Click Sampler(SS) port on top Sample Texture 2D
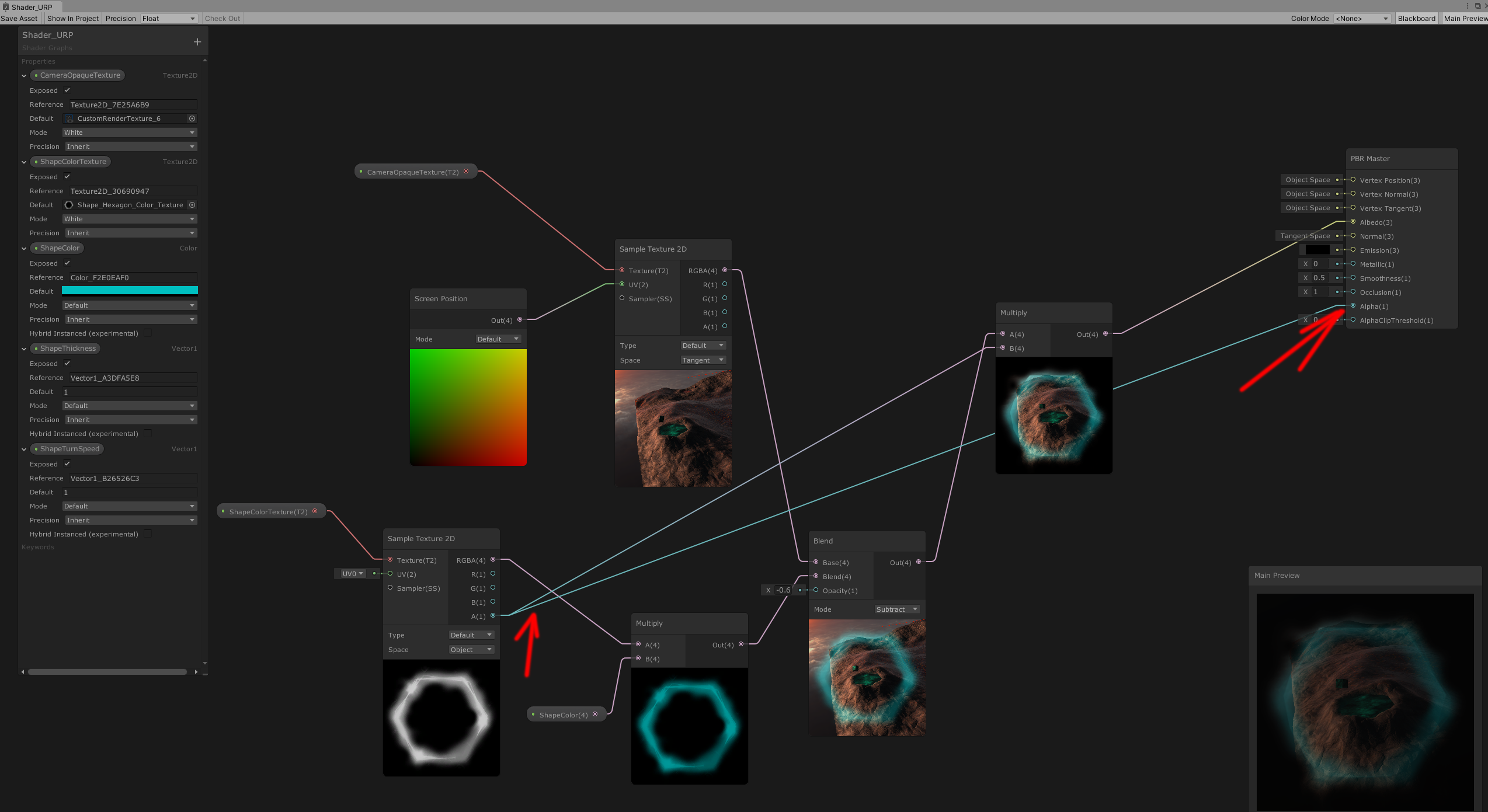Viewport: 1488px width, 812px height. tap(622, 298)
